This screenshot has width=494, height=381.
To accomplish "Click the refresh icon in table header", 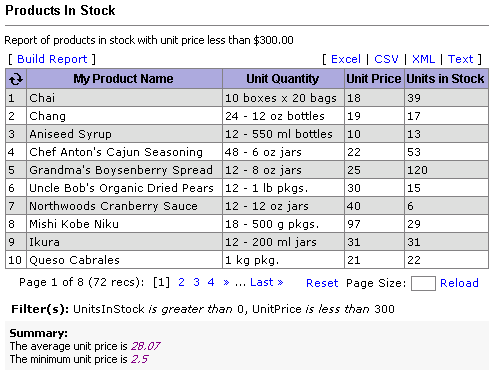I will [x=16, y=79].
